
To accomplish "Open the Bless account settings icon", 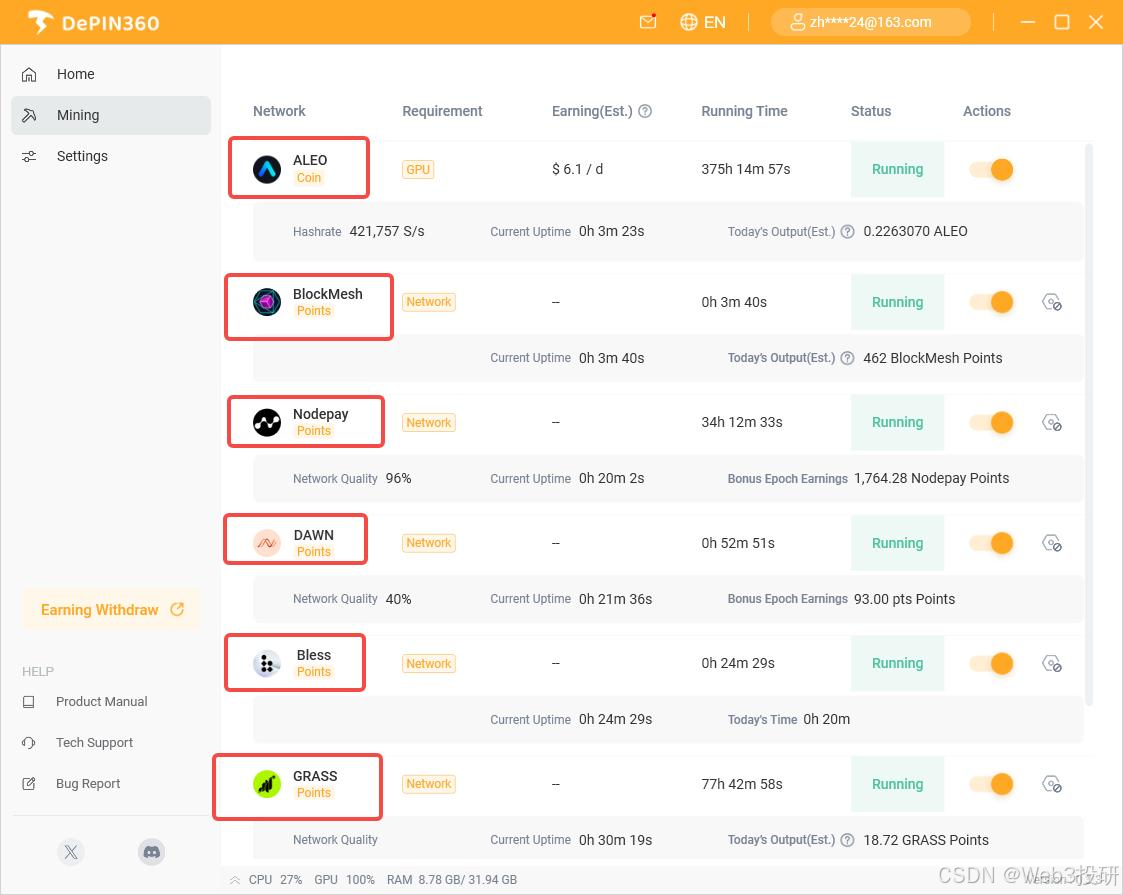I will point(1051,664).
